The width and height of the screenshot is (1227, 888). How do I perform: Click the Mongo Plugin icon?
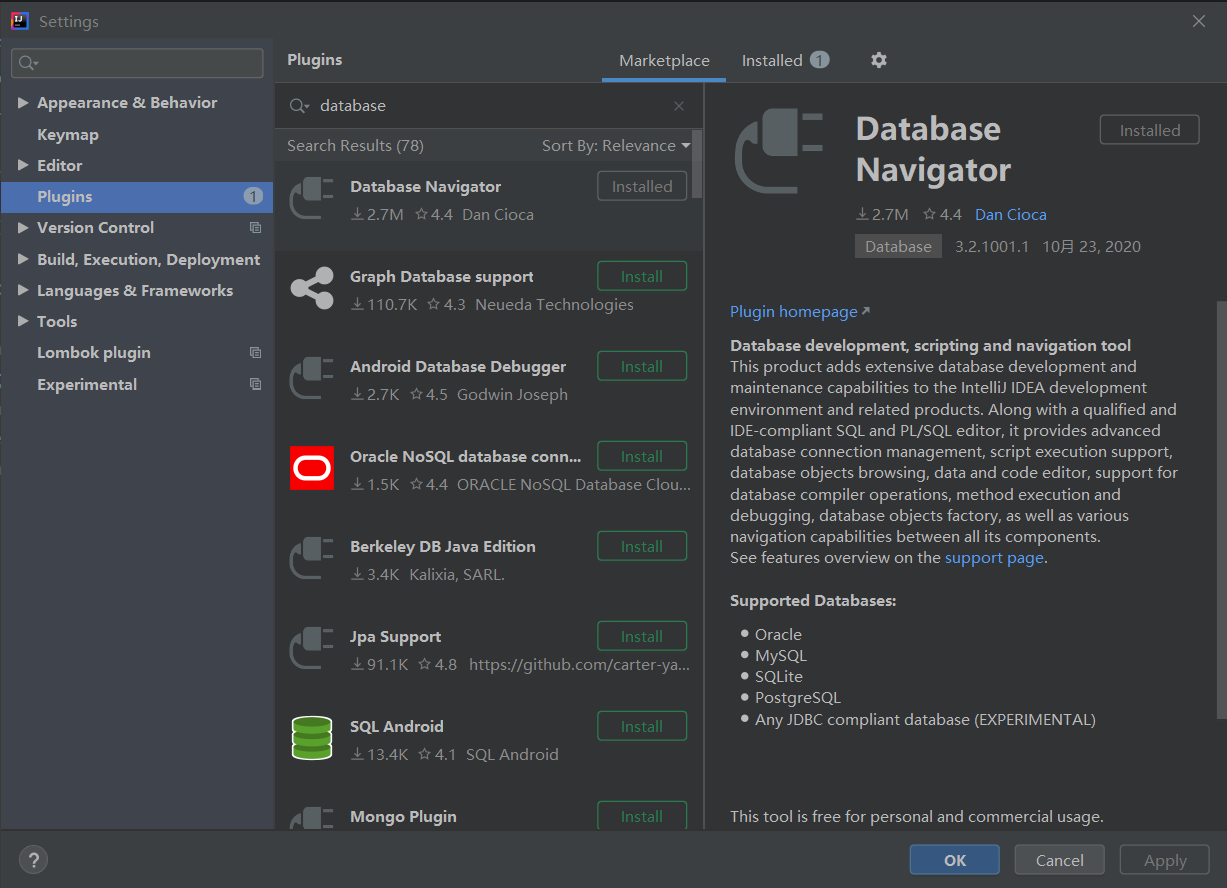click(311, 820)
